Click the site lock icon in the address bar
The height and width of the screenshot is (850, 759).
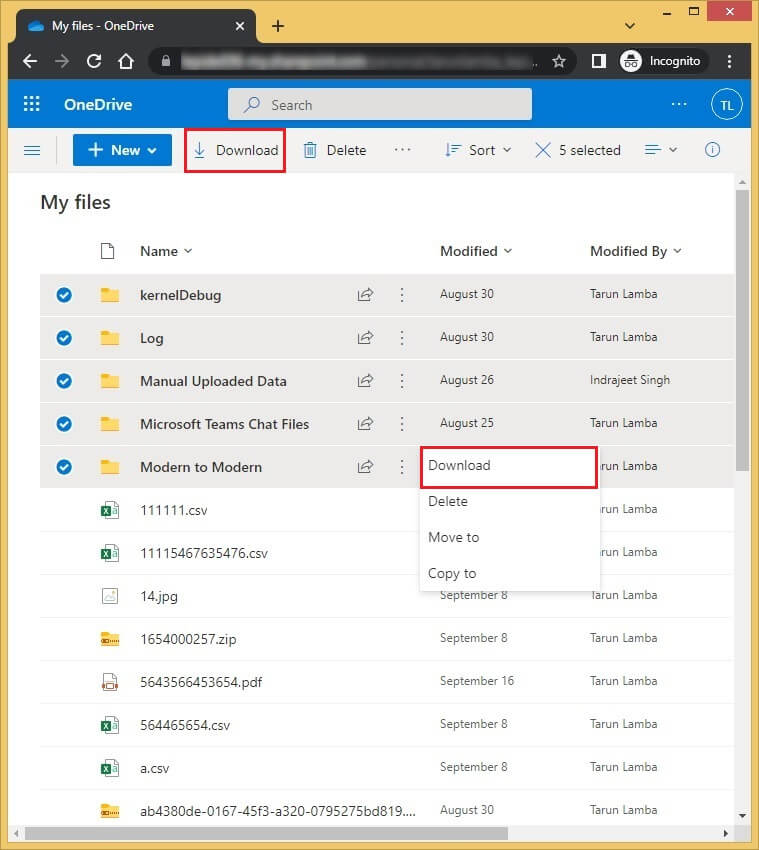pyautogui.click(x=166, y=61)
